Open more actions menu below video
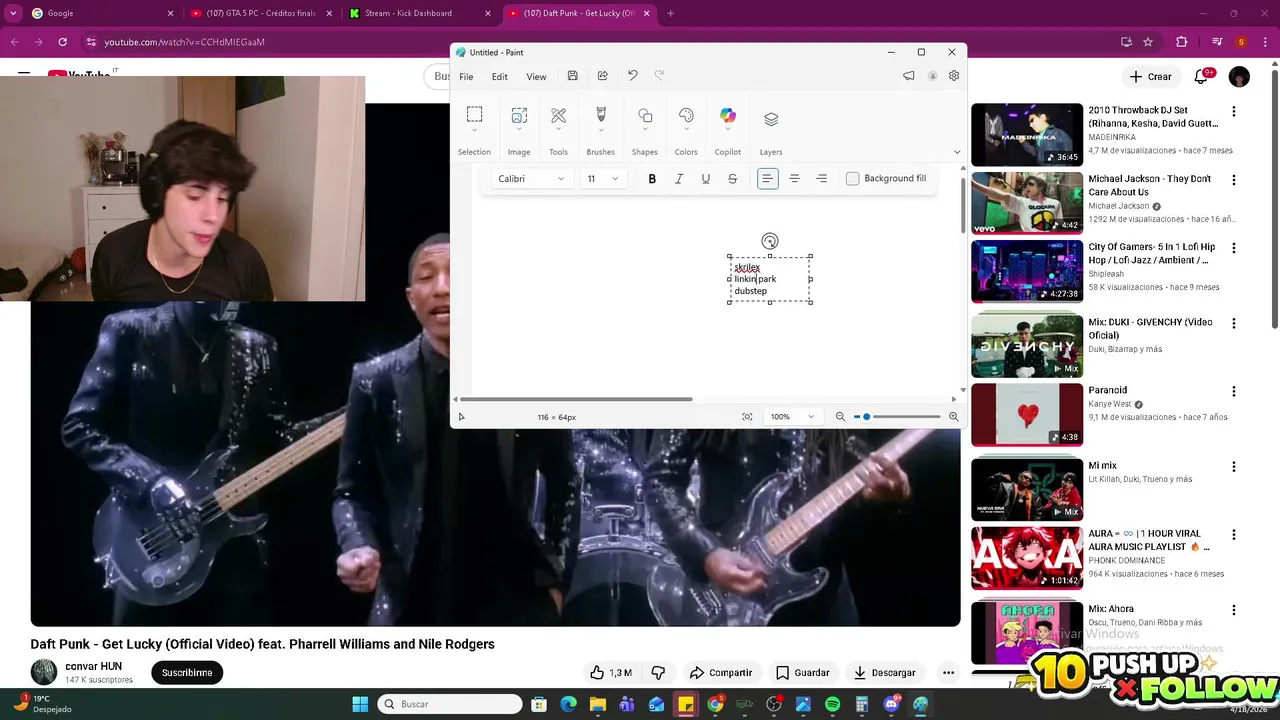 coord(948,673)
